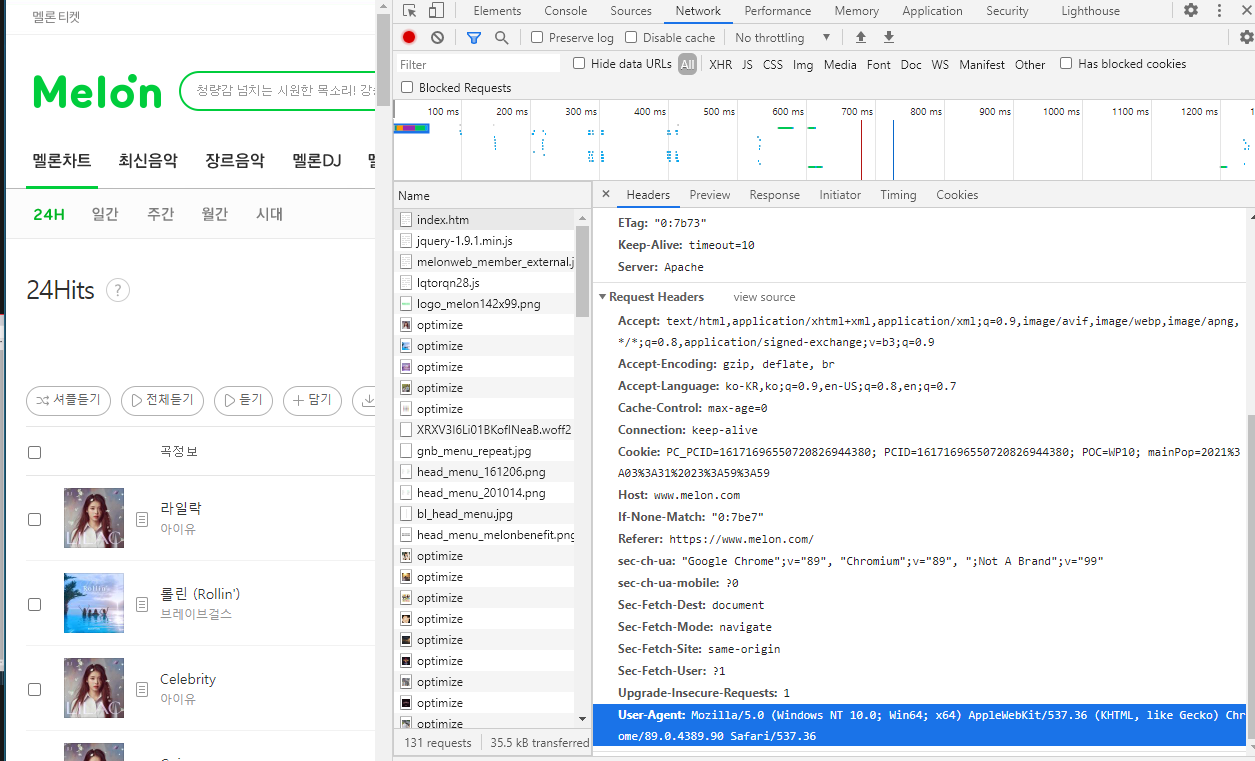Tick the checkbox for 라일락
Screen dimensions: 1255x761
[35, 519]
